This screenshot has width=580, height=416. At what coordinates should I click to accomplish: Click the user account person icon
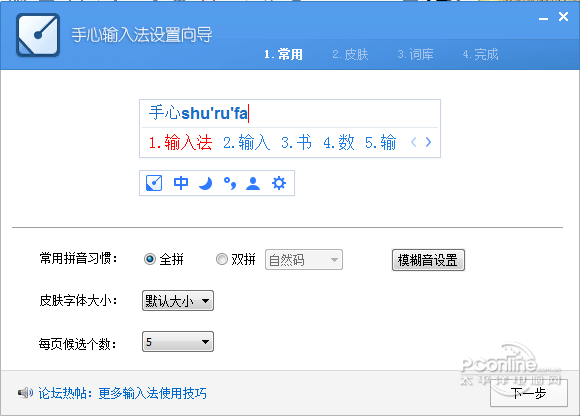(x=253, y=183)
